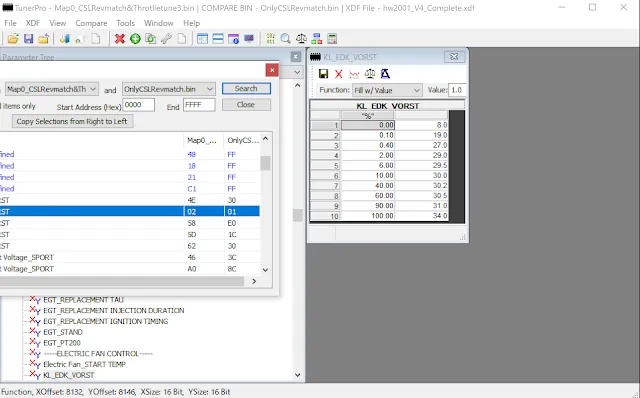
Task: Click the red graph line icon in table window
Action: click(x=354, y=74)
